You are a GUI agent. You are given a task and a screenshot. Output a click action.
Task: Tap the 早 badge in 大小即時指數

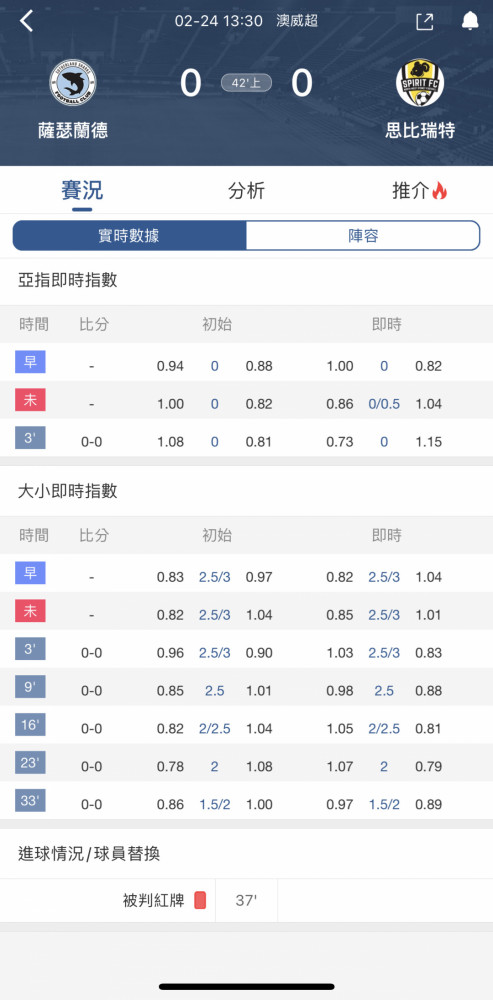30,573
